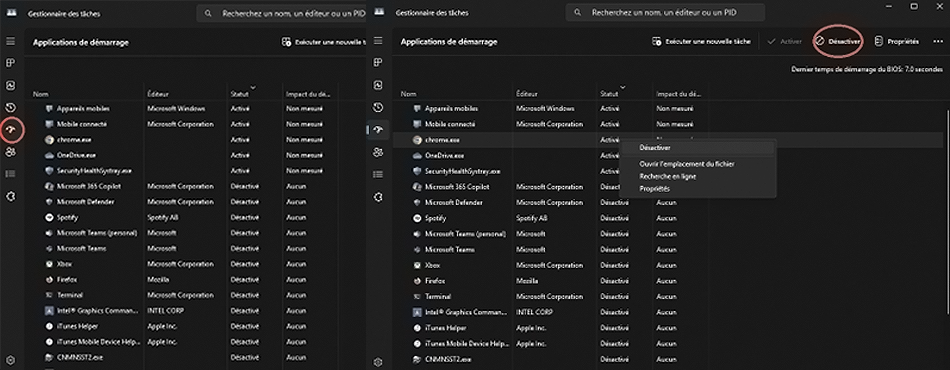
Task: Open the three-dot more options menu
Action: (x=938, y=42)
